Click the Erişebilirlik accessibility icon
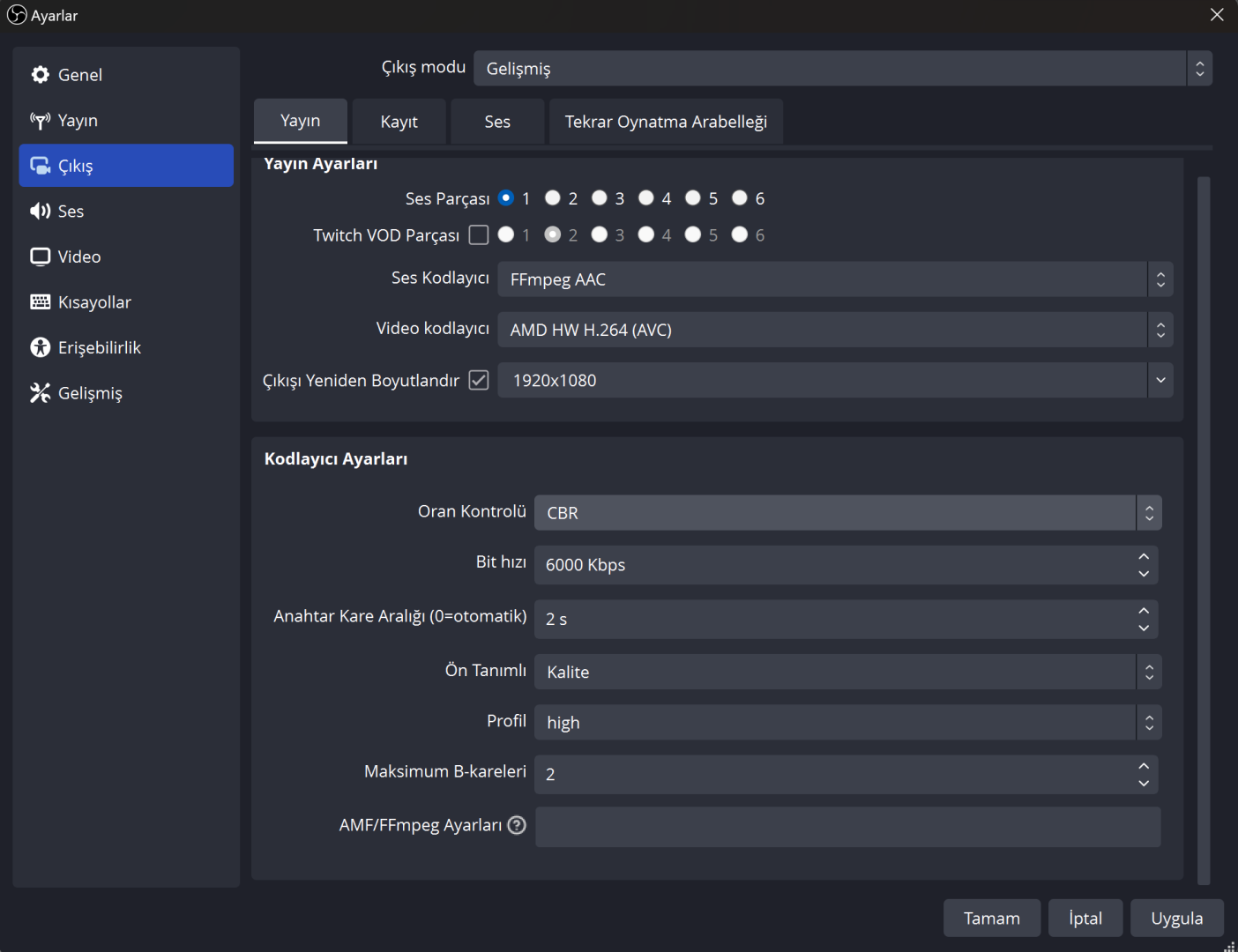This screenshot has width=1238, height=952. (x=40, y=347)
